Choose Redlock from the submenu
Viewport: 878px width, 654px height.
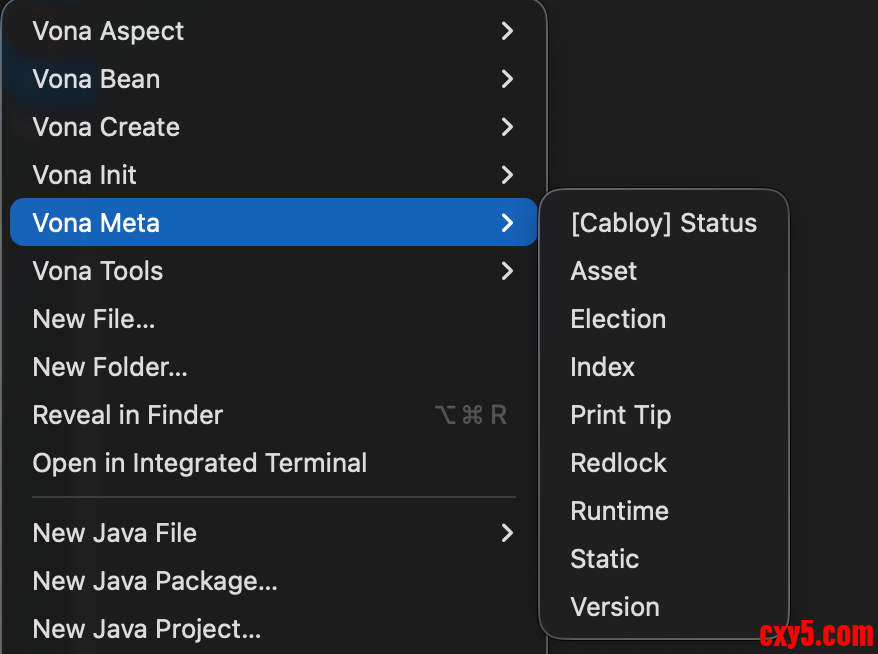click(618, 463)
